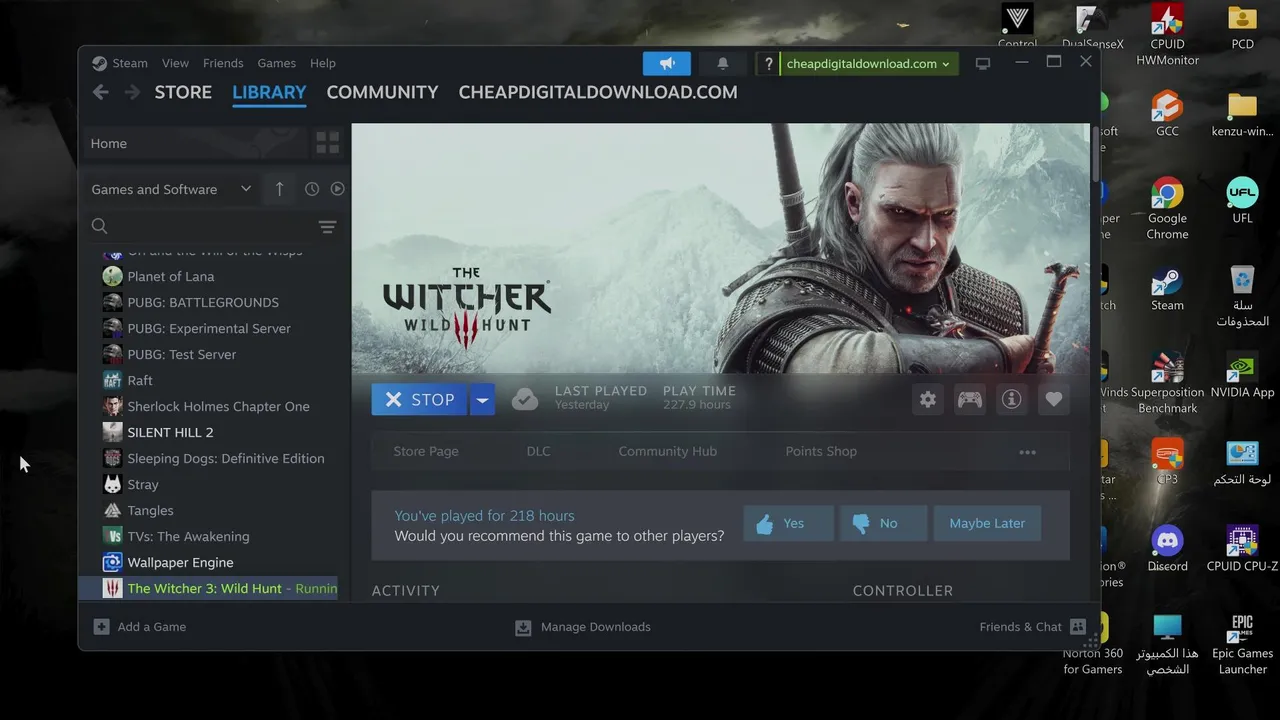Go back with the left arrow
The height and width of the screenshot is (720, 1280).
pyautogui.click(x=100, y=92)
